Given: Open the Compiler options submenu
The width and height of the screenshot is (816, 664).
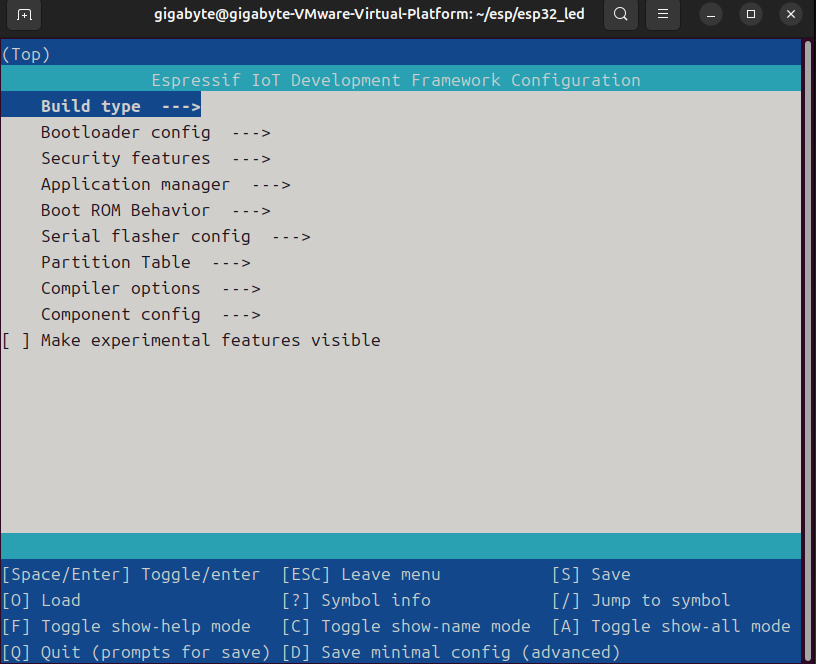Looking at the screenshot, I should point(120,288).
